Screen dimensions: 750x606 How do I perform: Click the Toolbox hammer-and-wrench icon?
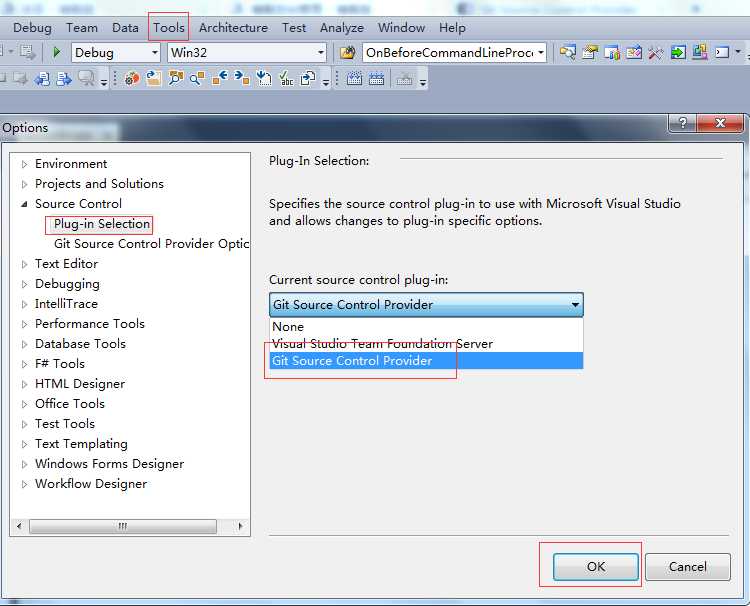coord(655,52)
